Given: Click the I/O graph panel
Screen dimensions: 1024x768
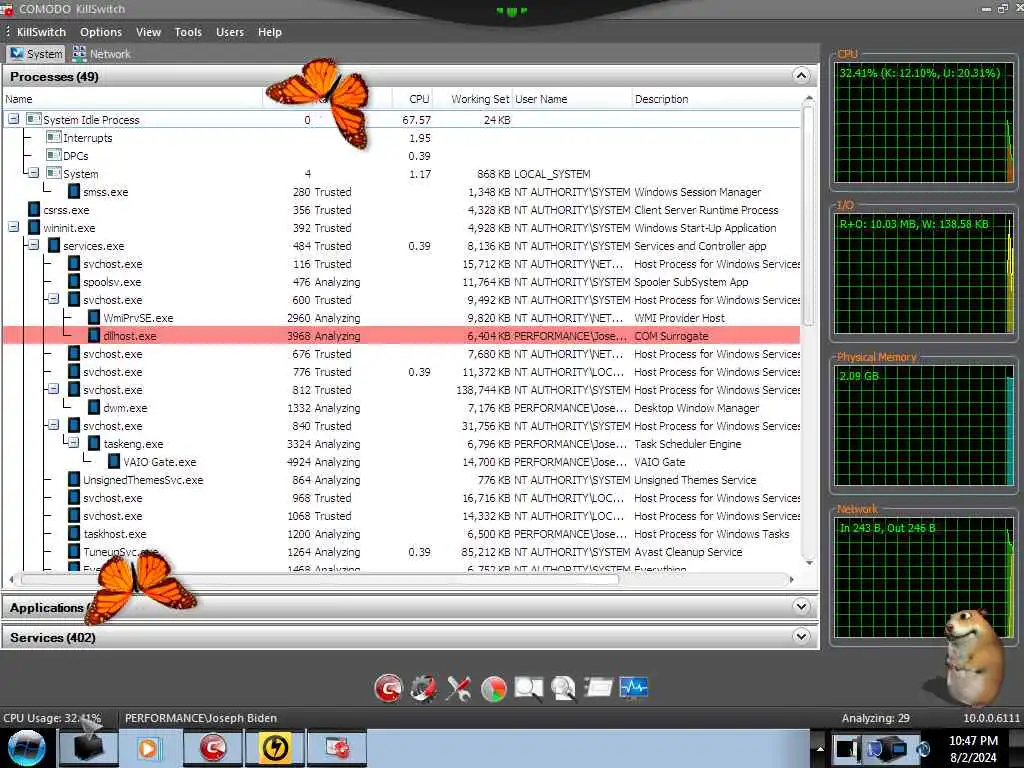Looking at the screenshot, I should (923, 274).
